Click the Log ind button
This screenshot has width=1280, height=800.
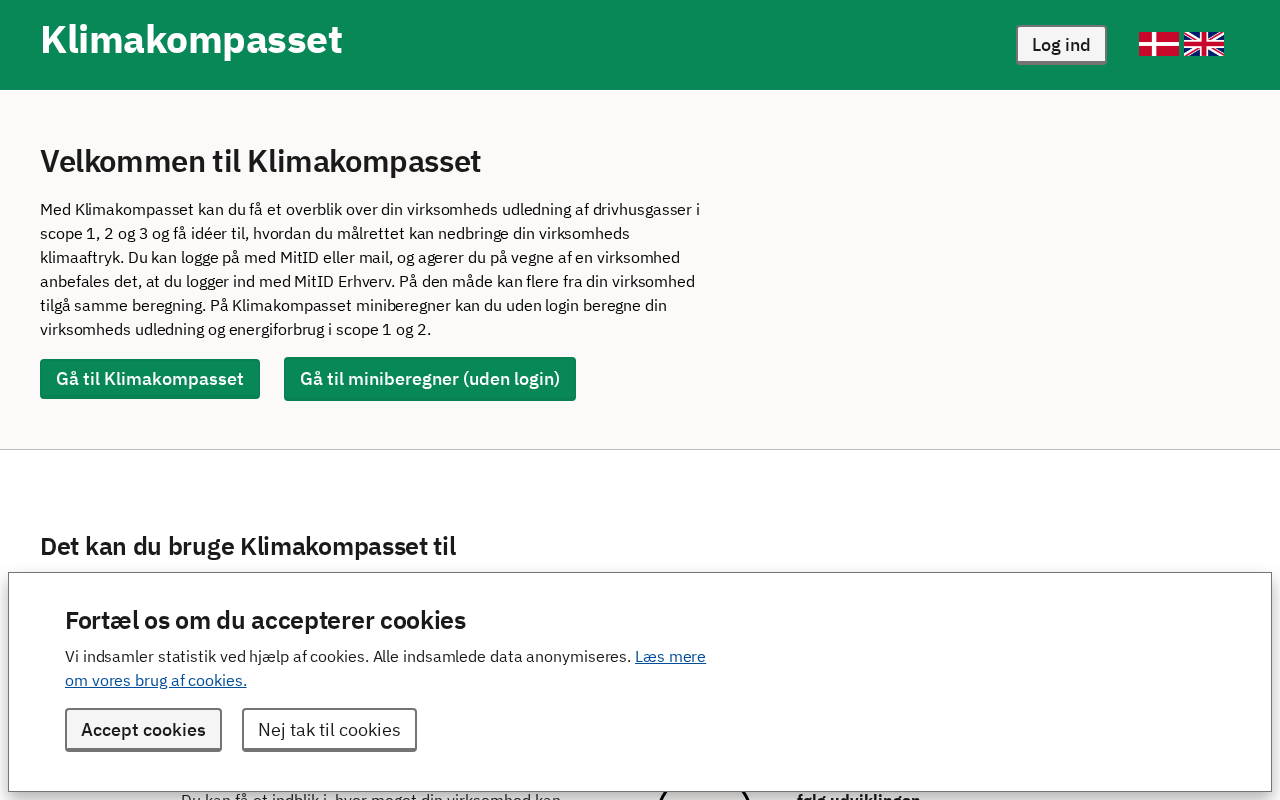tap(1061, 45)
